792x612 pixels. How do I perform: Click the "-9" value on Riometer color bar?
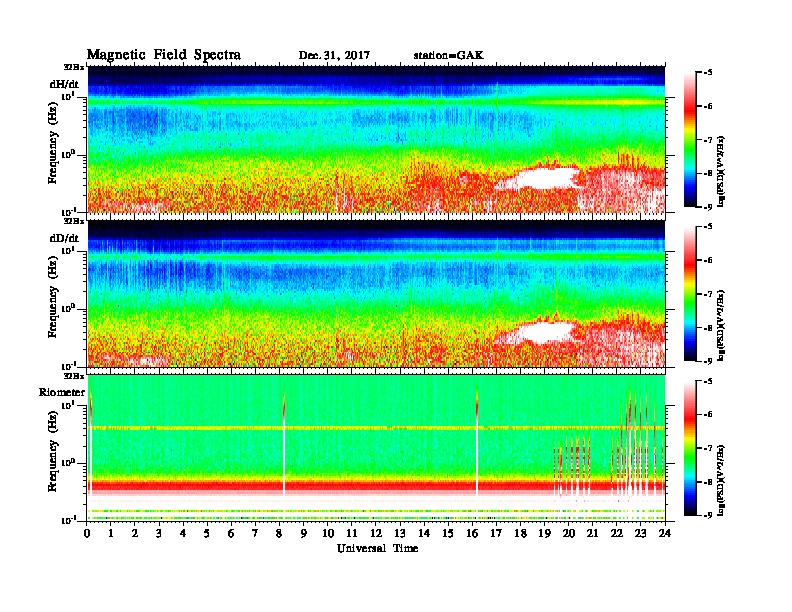pos(708,515)
